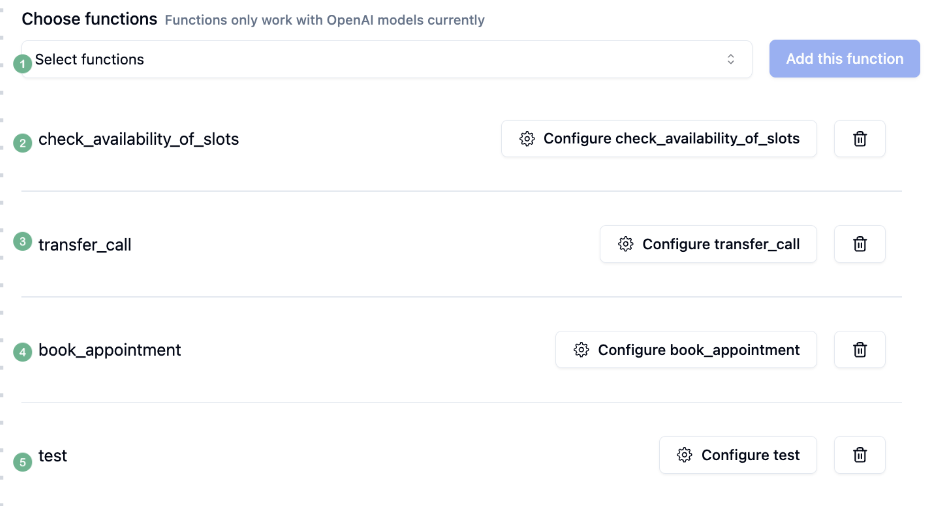This screenshot has width=934, height=506.
Task: Click trash icon for transfer_call
Action: coord(859,244)
